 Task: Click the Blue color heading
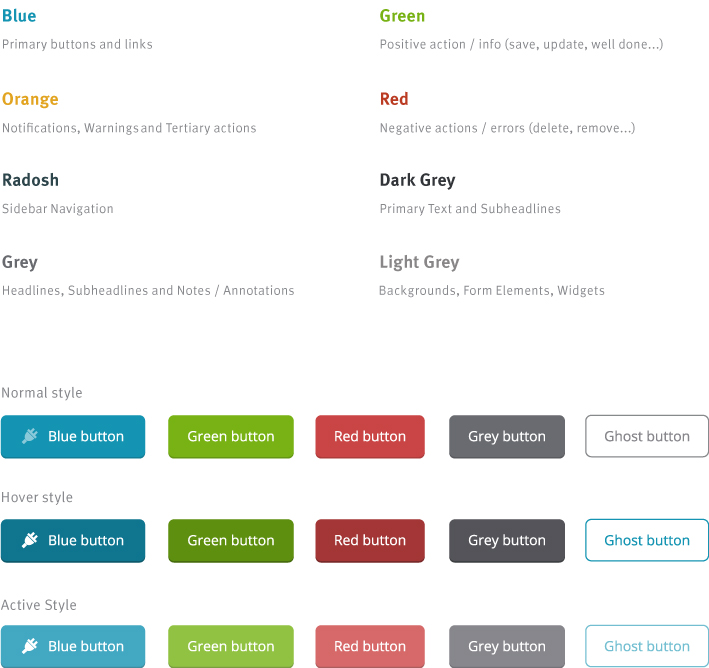19,16
